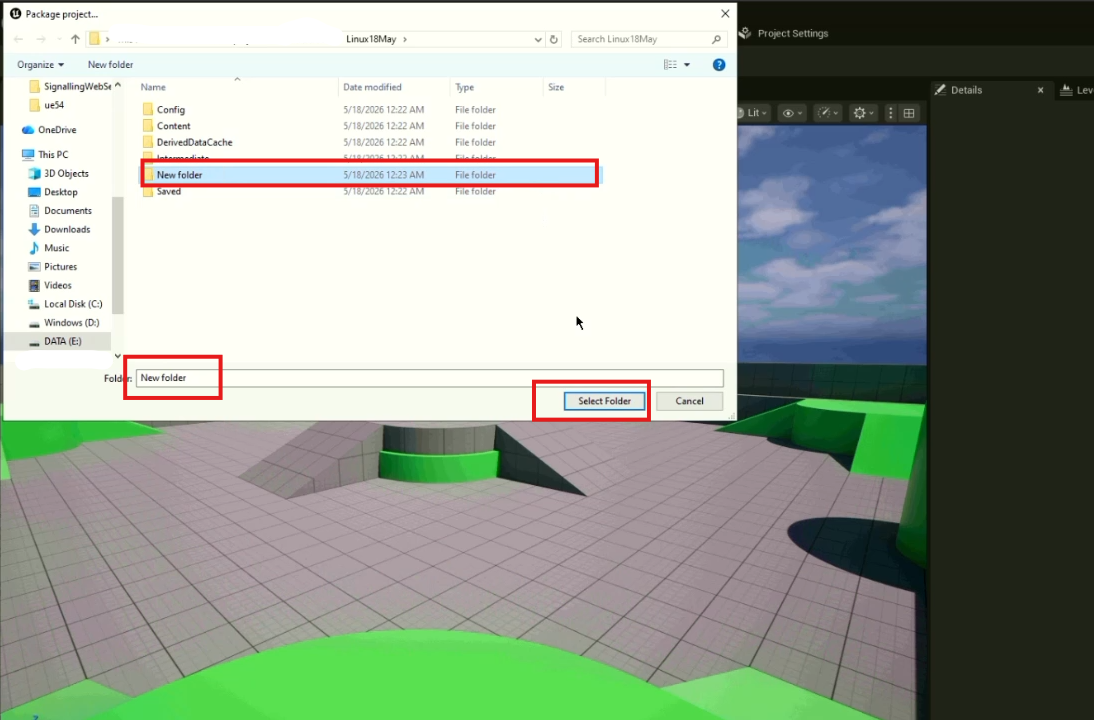Image resolution: width=1094 pixels, height=720 pixels.
Task: Refresh the Linux18May folder listing
Action: click(554, 39)
